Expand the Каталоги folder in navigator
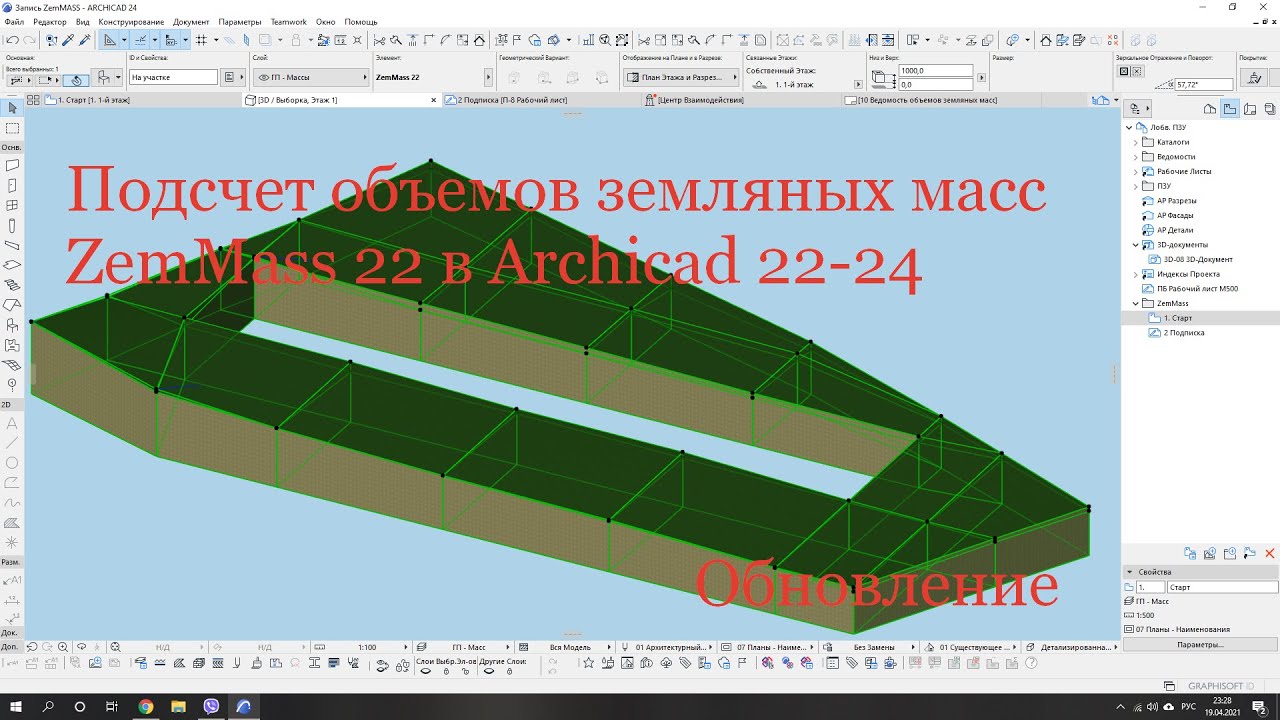 pos(1136,142)
